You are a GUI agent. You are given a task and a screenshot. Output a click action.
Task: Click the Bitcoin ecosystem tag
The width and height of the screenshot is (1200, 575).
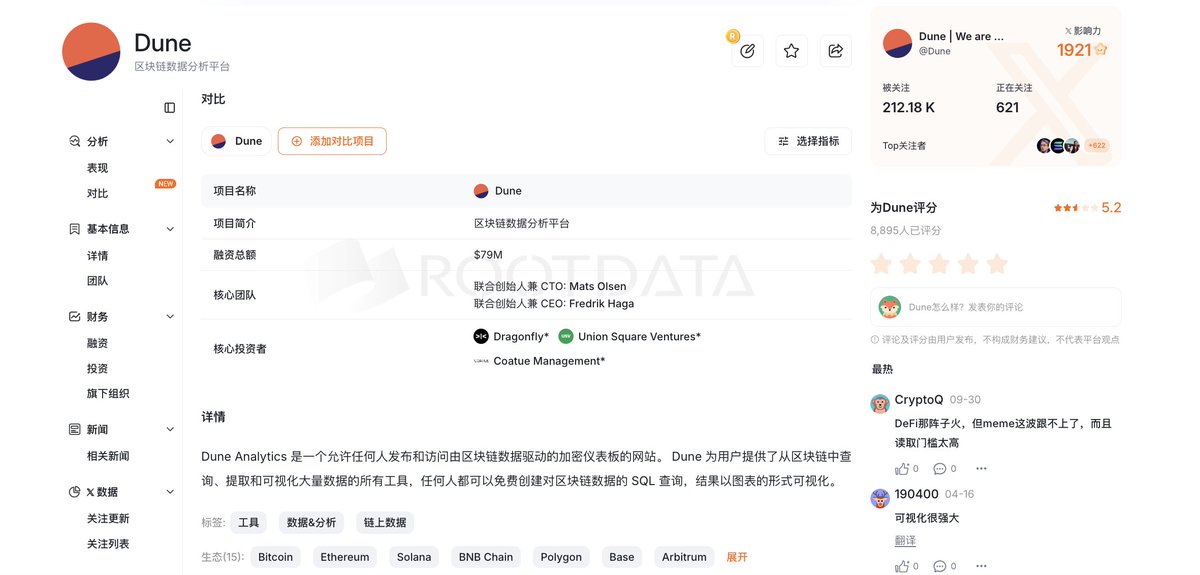coord(275,557)
